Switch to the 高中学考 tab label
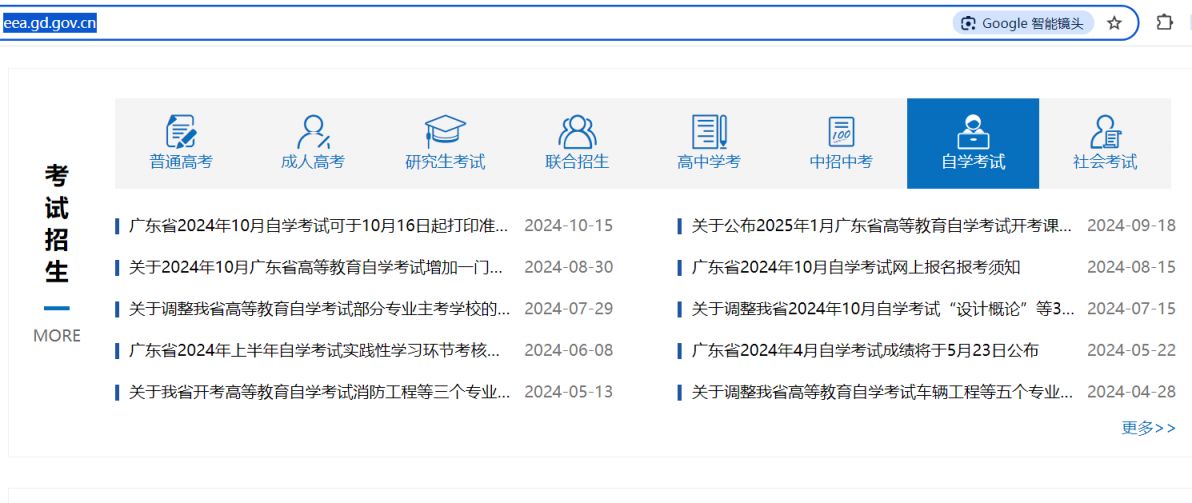The width and height of the screenshot is (1192, 503). tap(709, 162)
